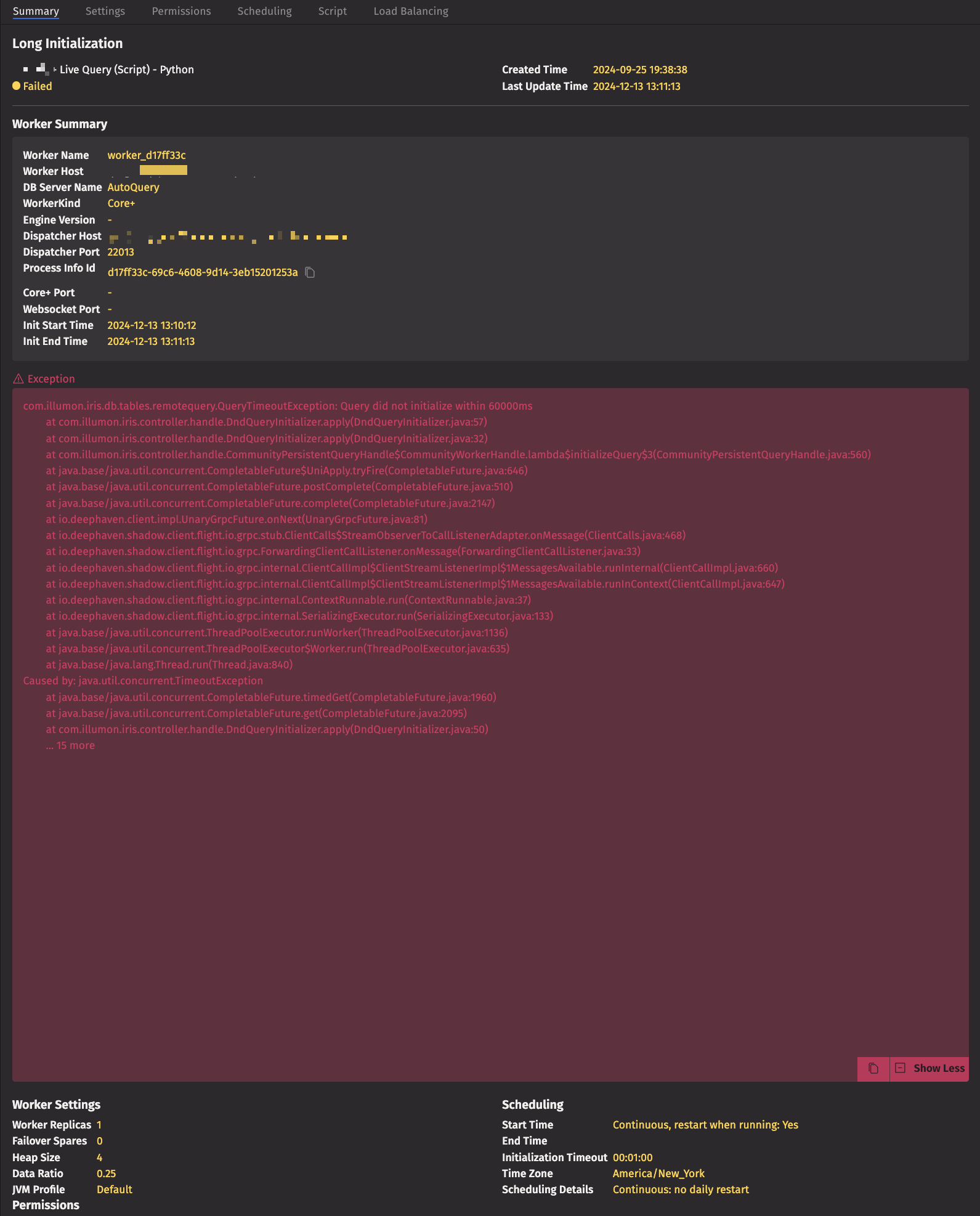This screenshot has width=980, height=1216.
Task: Collapse the stack trace with Show Less
Action: 938,1068
